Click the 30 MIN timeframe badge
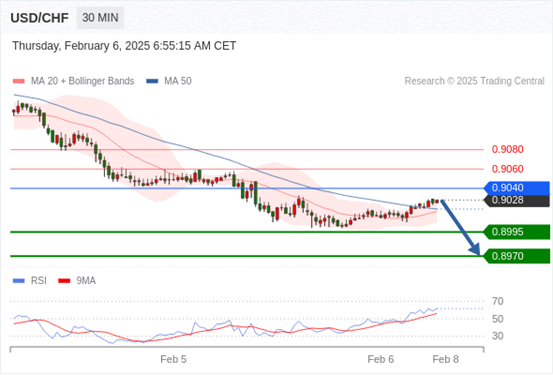The height and width of the screenshot is (375, 553). pyautogui.click(x=100, y=18)
